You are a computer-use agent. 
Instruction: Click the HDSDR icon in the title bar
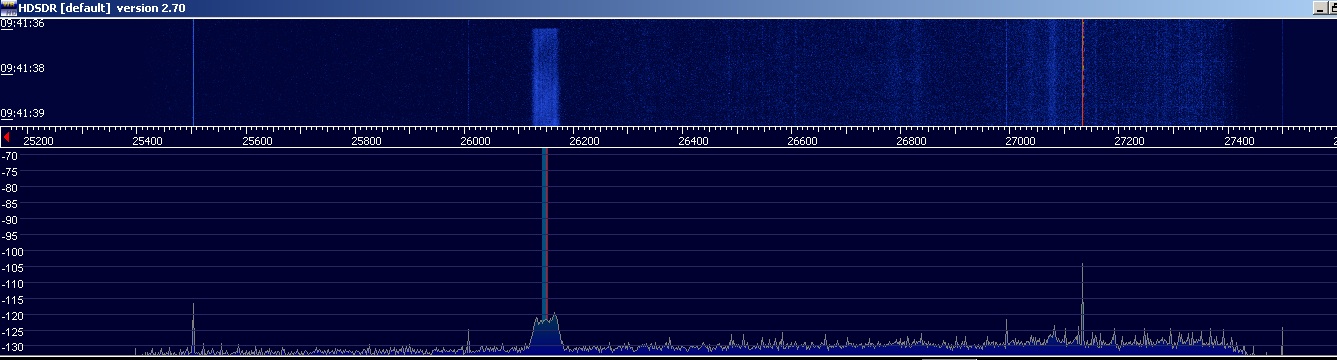click(x=8, y=7)
